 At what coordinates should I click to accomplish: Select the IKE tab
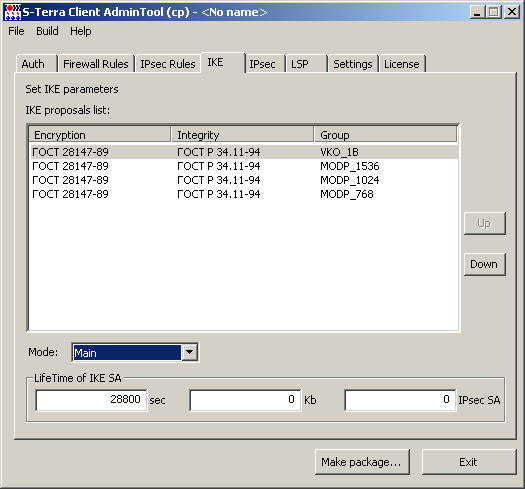pos(223,62)
